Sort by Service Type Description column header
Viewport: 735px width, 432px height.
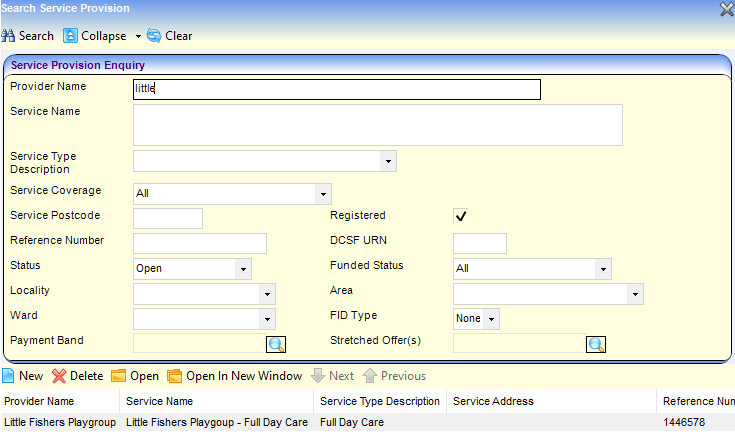(x=379, y=401)
